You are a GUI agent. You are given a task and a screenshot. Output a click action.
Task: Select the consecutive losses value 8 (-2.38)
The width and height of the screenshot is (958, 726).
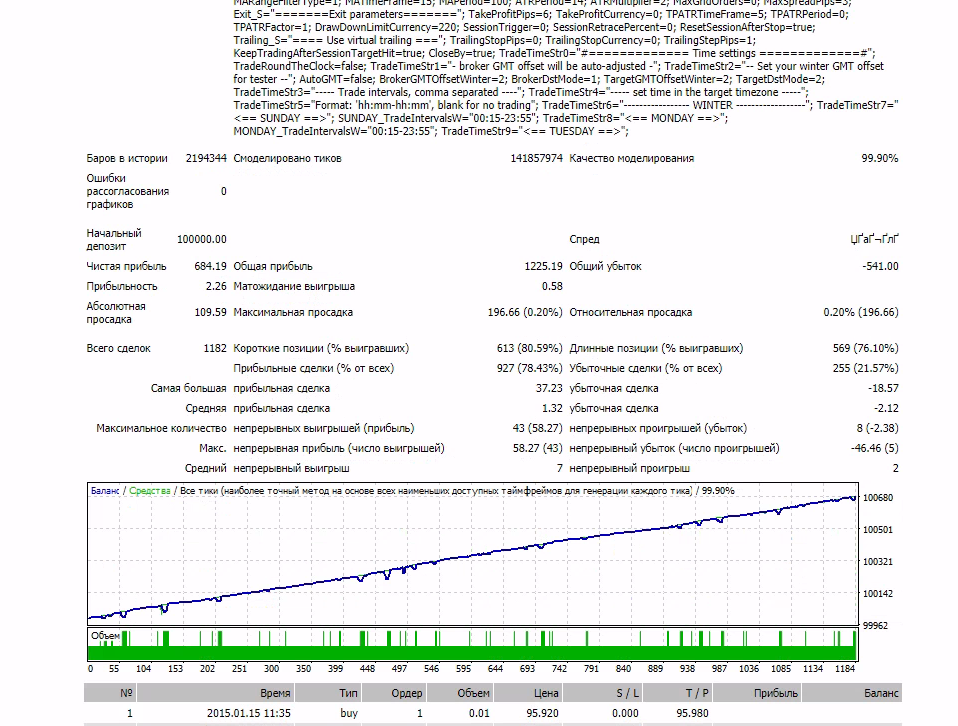click(x=877, y=428)
